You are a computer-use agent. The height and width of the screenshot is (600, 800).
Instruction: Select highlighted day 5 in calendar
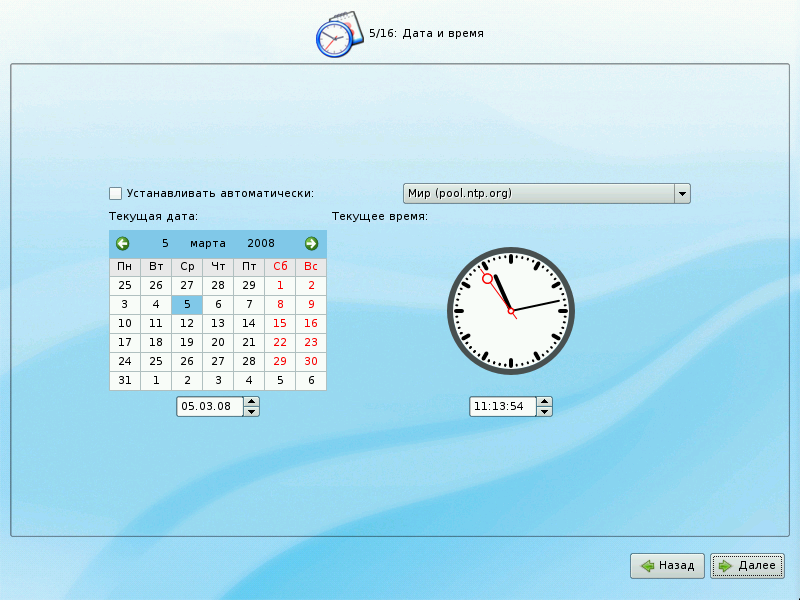click(187, 304)
